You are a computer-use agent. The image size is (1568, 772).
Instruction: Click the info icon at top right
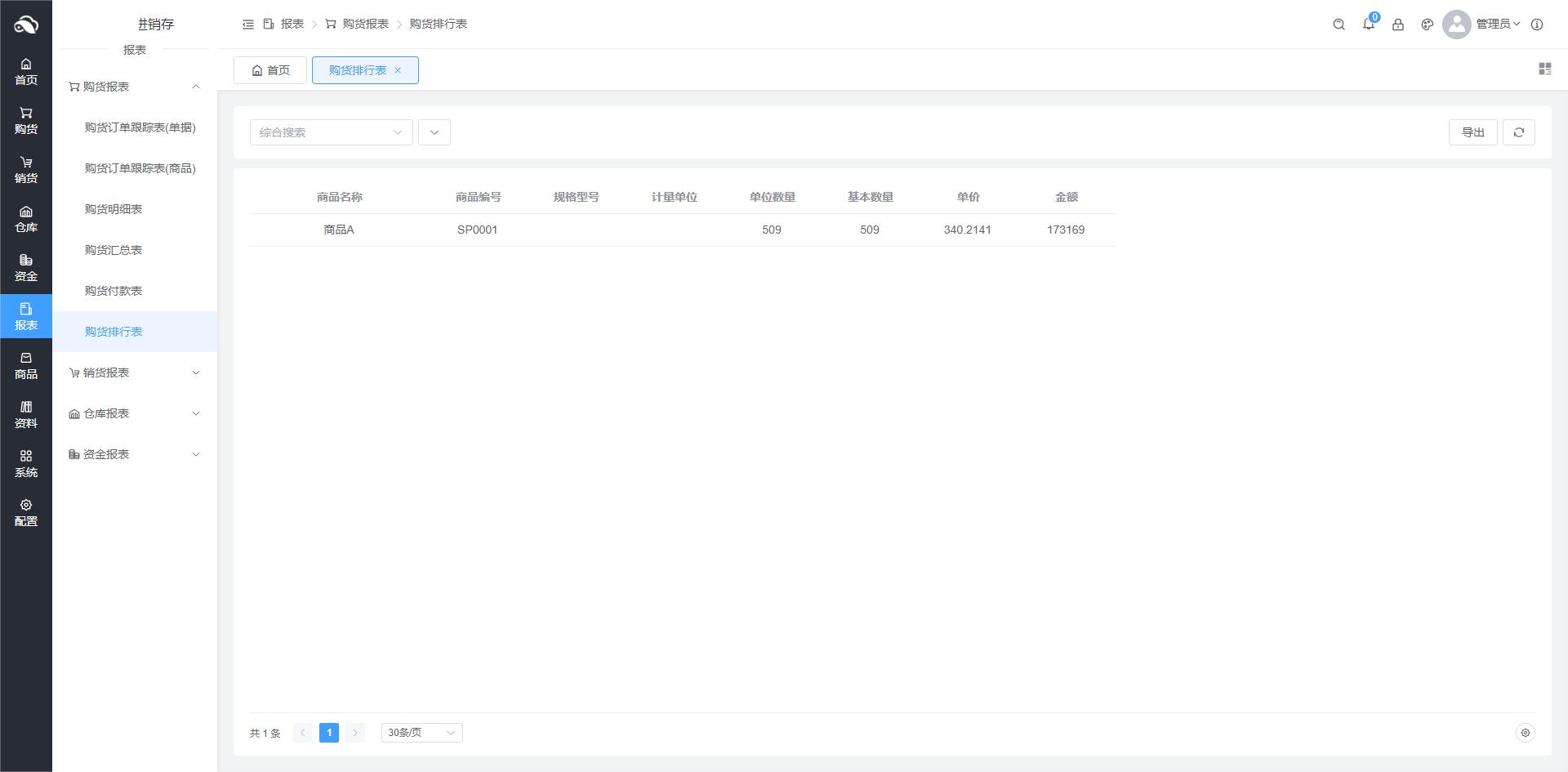coord(1536,25)
